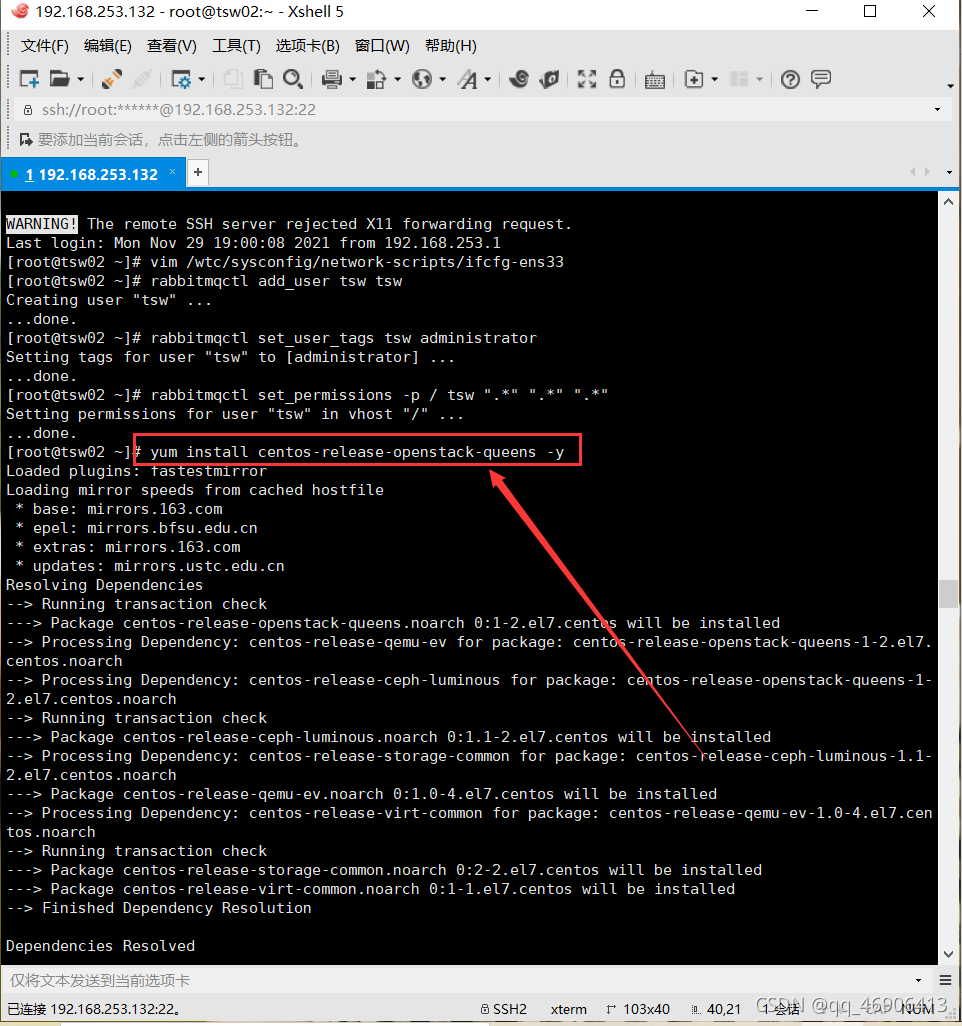This screenshot has width=962, height=1026.
Task: Click terminal scrollbar down arrow
Action: click(948, 954)
